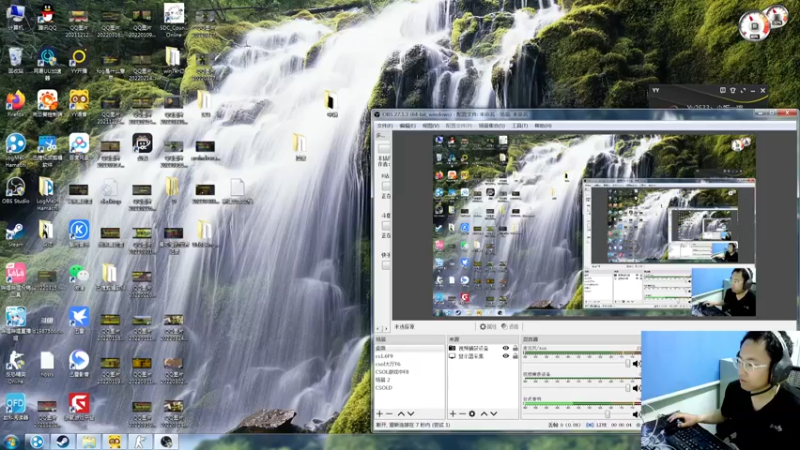
Task: Open the Tencent QQ penguin desktop icon
Action: [x=47, y=17]
